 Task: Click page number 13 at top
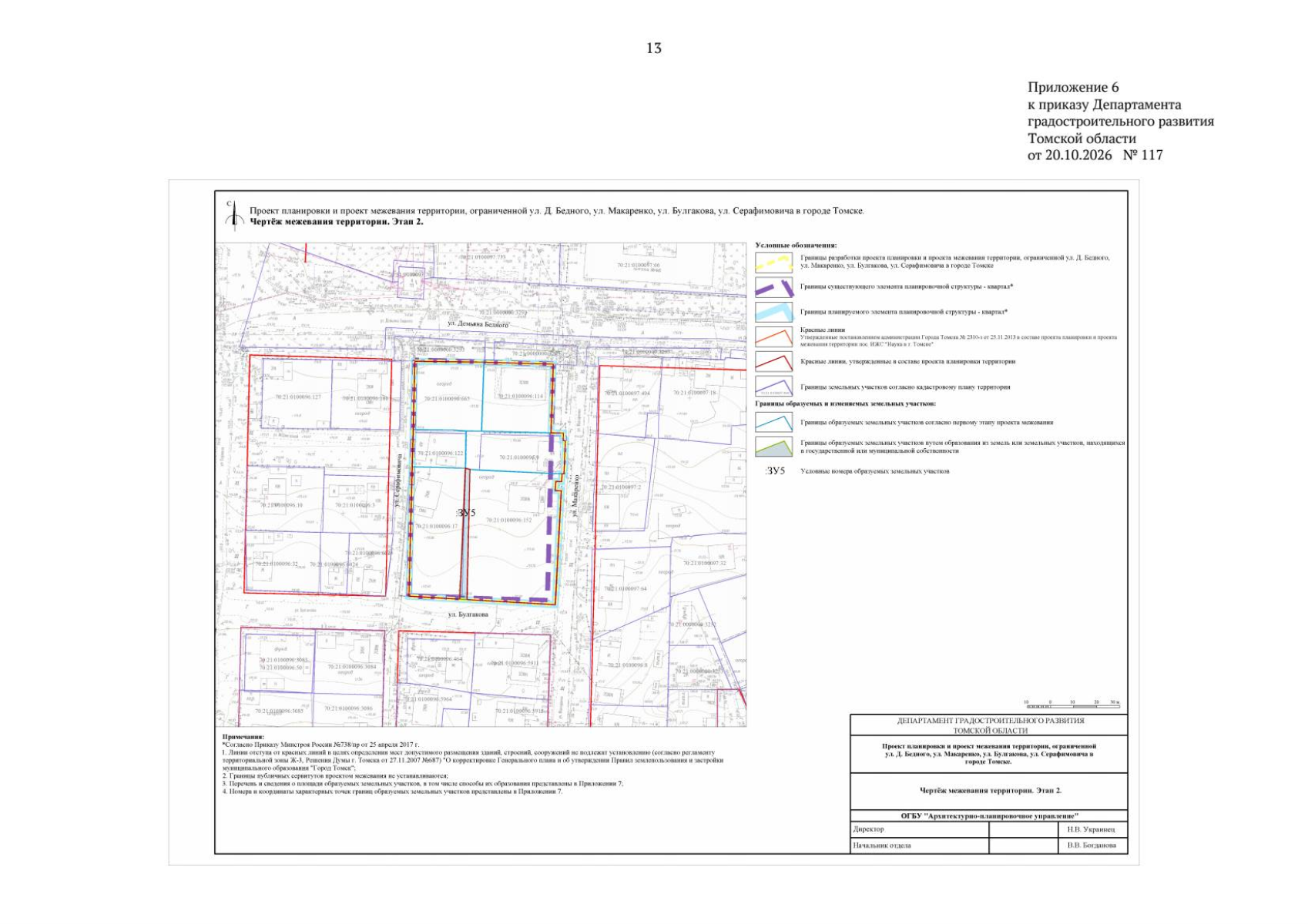654,49
